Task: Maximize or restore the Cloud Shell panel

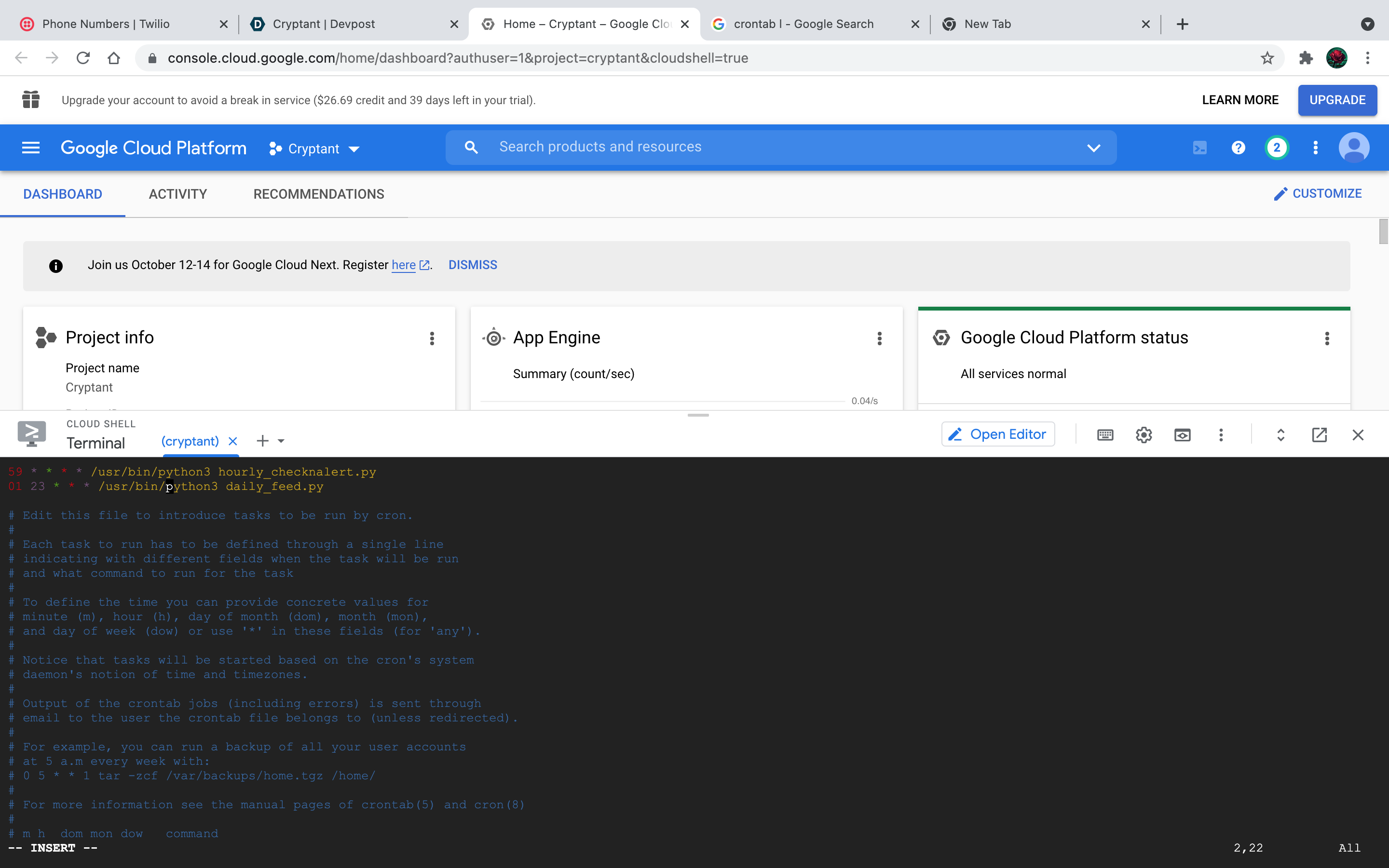Action: (x=1280, y=435)
